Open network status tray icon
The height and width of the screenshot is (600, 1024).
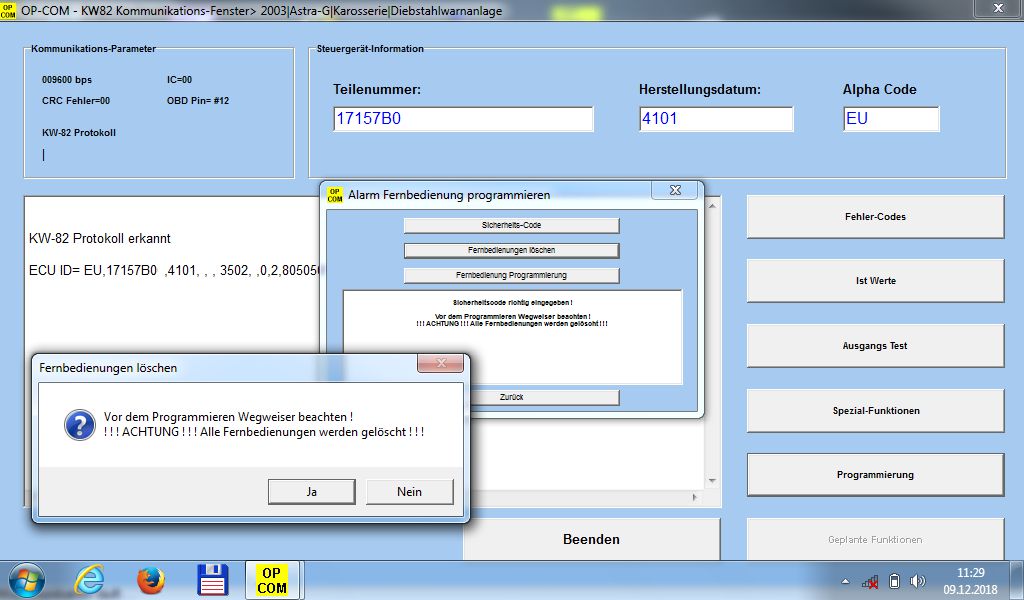pyautogui.click(x=870, y=581)
